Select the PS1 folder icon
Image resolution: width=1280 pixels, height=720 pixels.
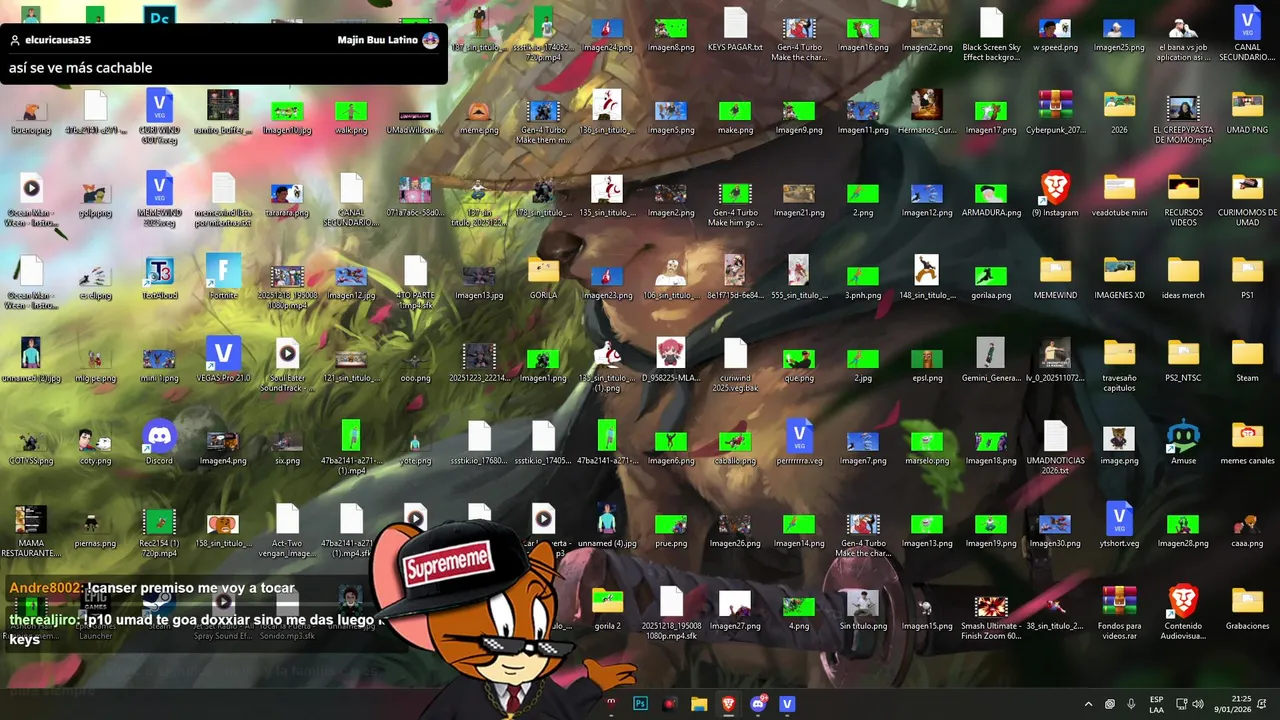point(1247,277)
